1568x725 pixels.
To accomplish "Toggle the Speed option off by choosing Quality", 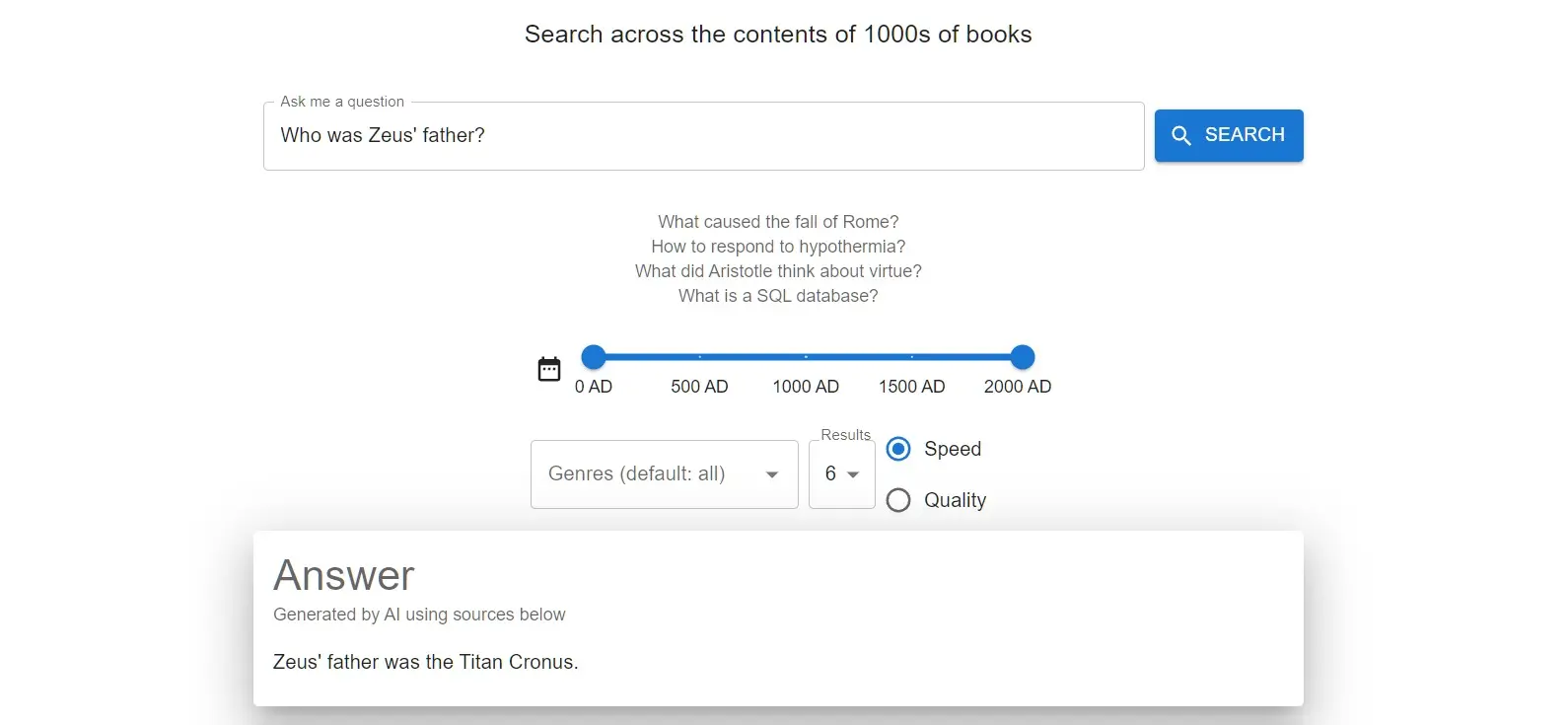I will click(x=897, y=500).
